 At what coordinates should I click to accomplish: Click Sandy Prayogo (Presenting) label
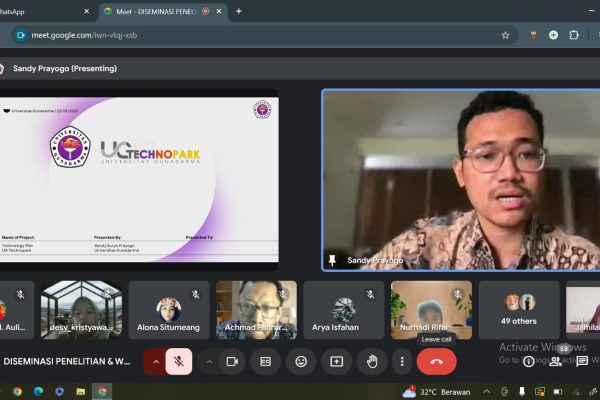[x=65, y=69]
